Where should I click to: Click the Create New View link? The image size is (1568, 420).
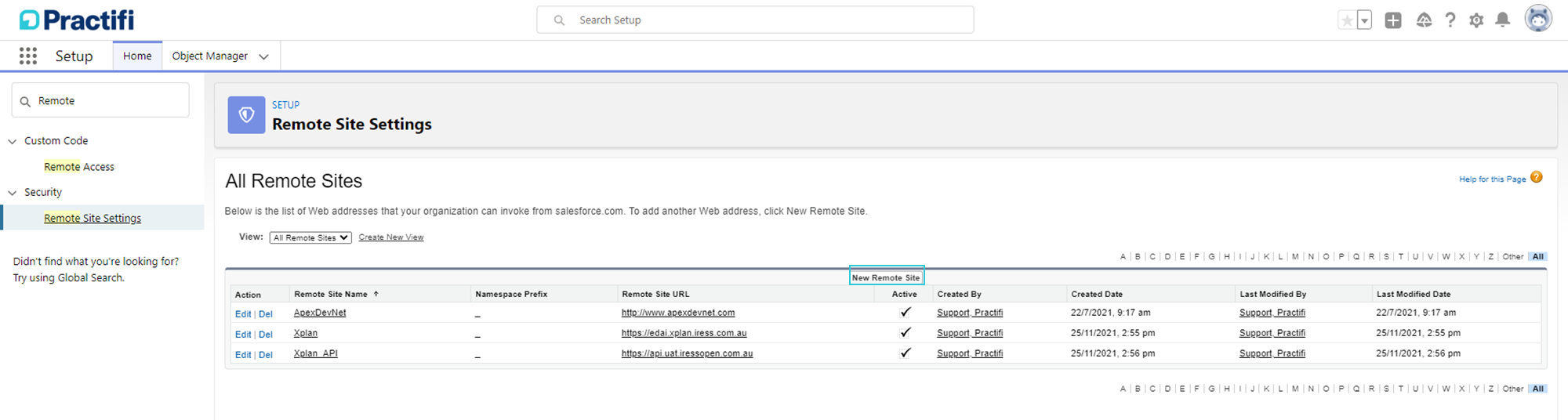pos(391,237)
